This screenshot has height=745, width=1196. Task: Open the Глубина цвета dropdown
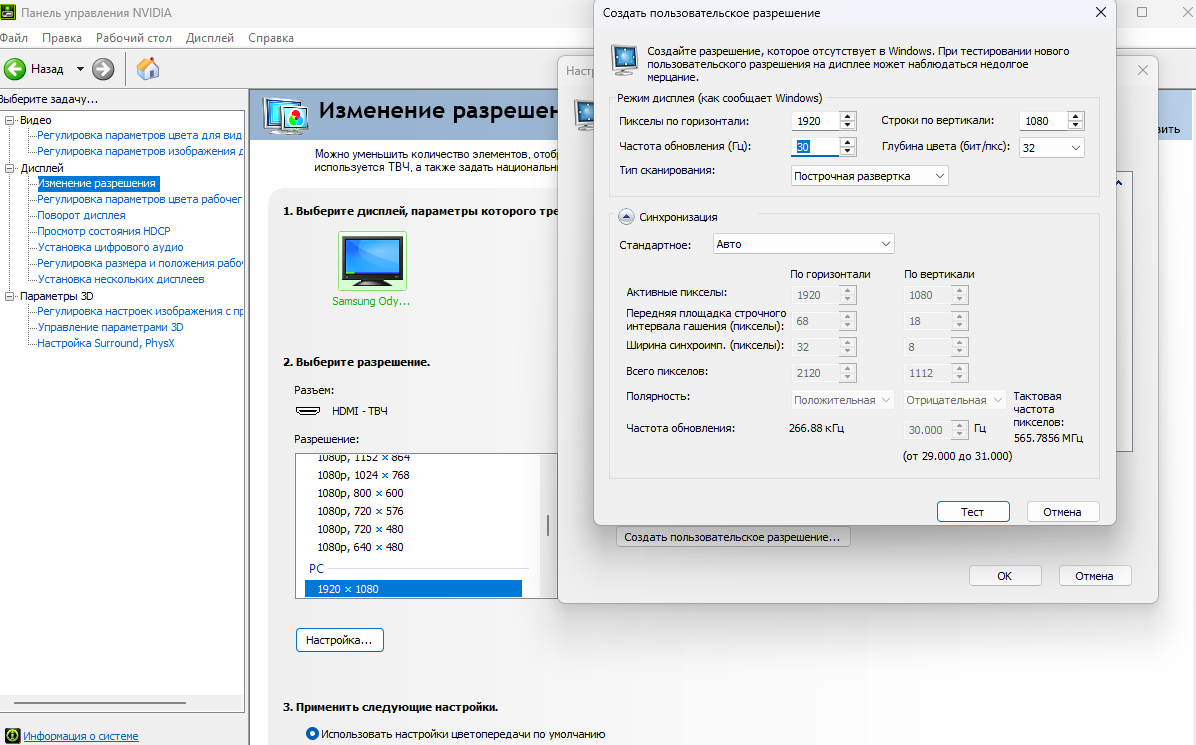[1051, 147]
